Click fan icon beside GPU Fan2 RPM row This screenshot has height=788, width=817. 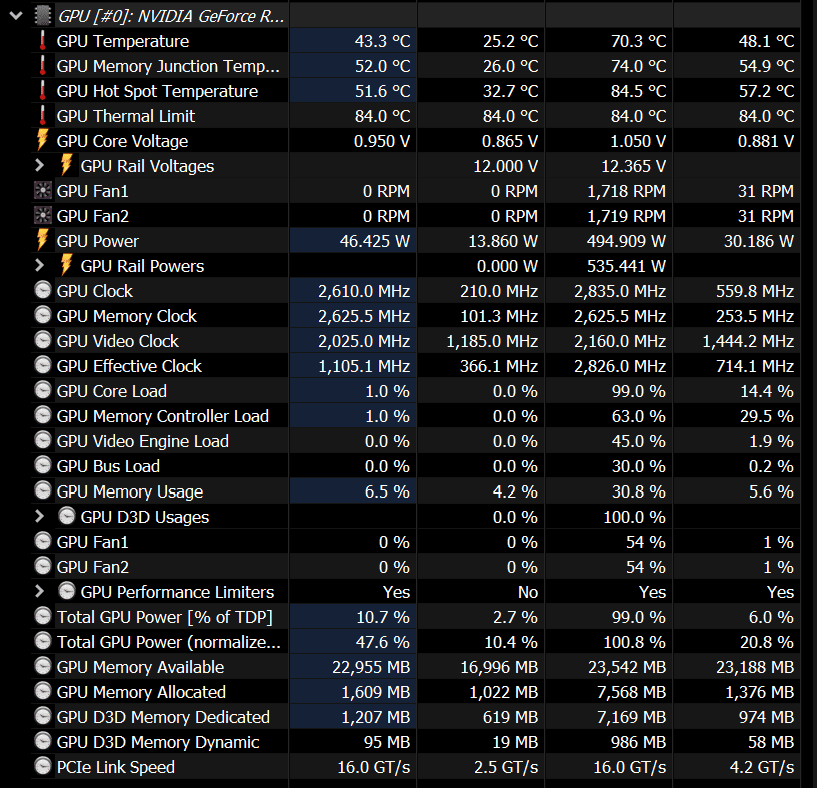tap(43, 215)
